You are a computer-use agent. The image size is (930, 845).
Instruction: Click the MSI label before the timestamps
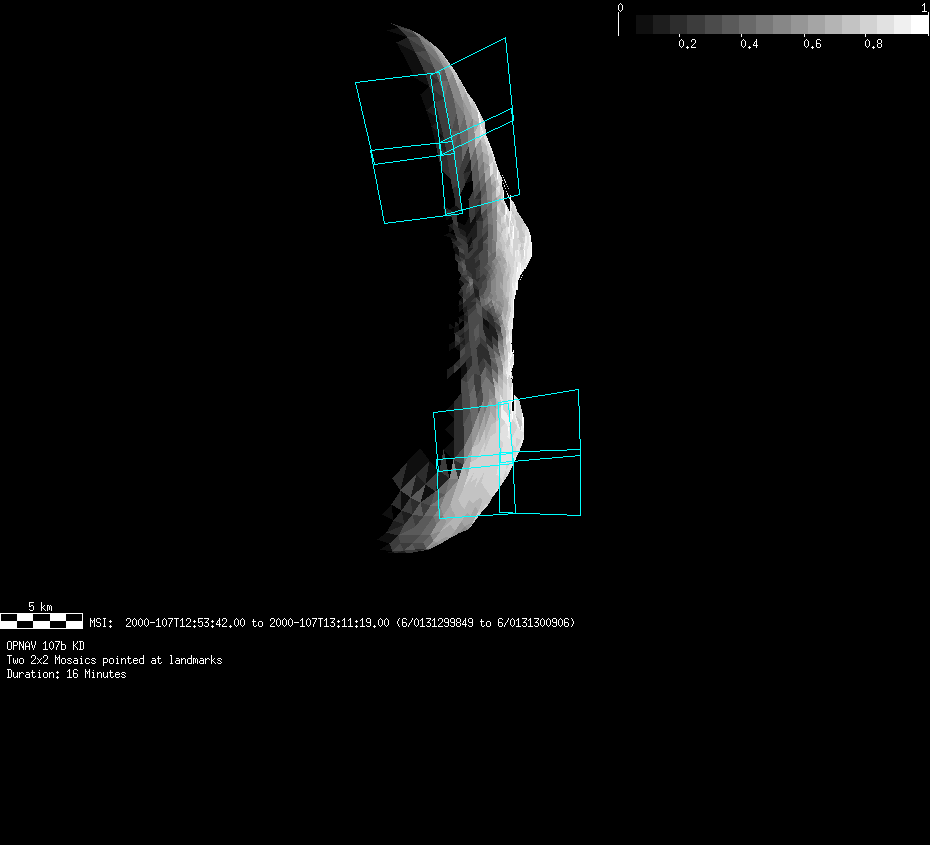pyautogui.click(x=100, y=623)
